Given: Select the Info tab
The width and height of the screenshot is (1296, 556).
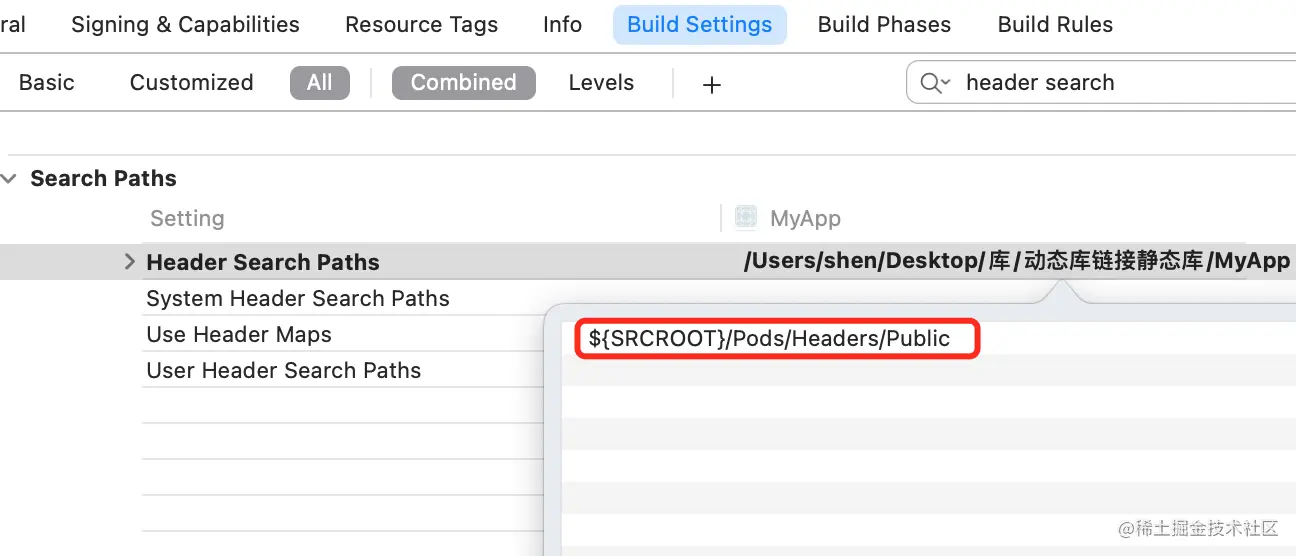Looking at the screenshot, I should pos(562,25).
